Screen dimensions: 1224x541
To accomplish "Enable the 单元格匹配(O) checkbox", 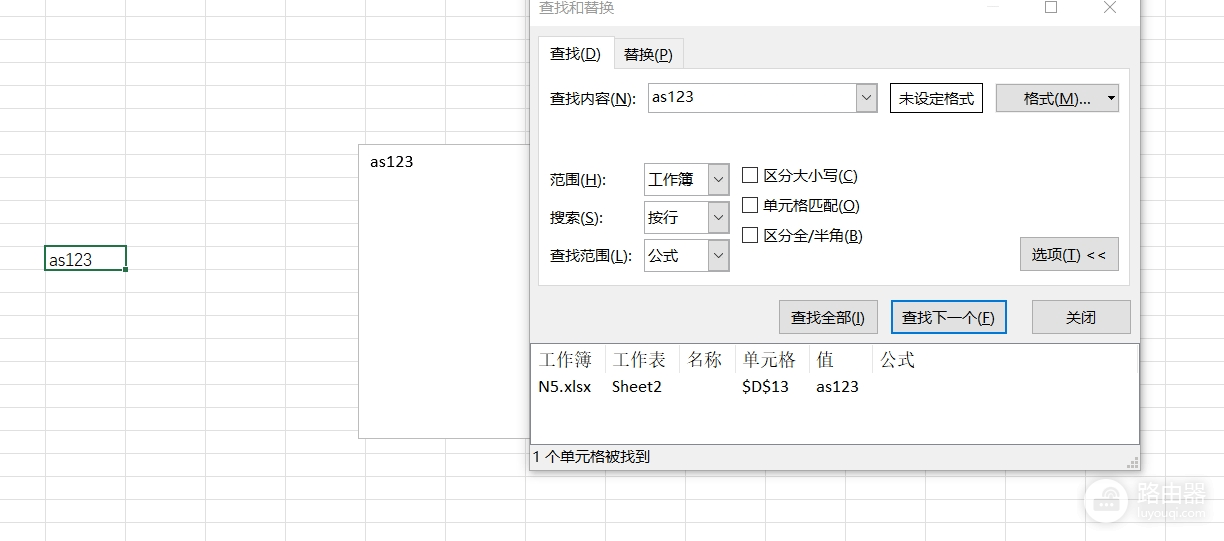I will (x=750, y=206).
